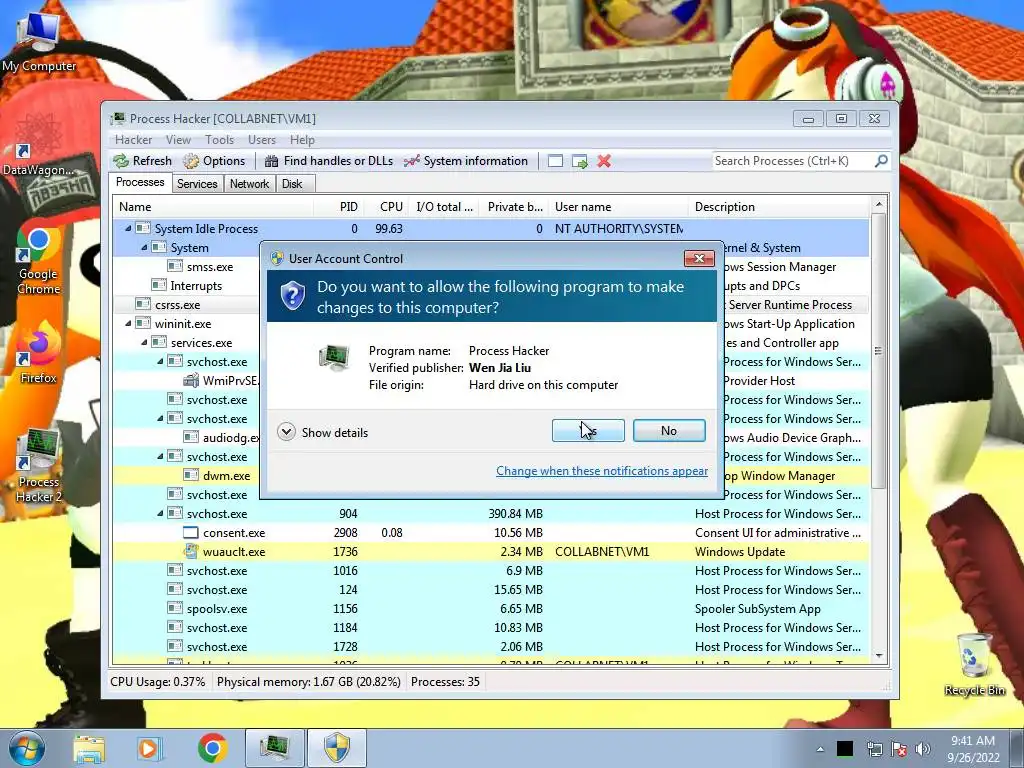Click No in User Account Control

[x=669, y=430]
